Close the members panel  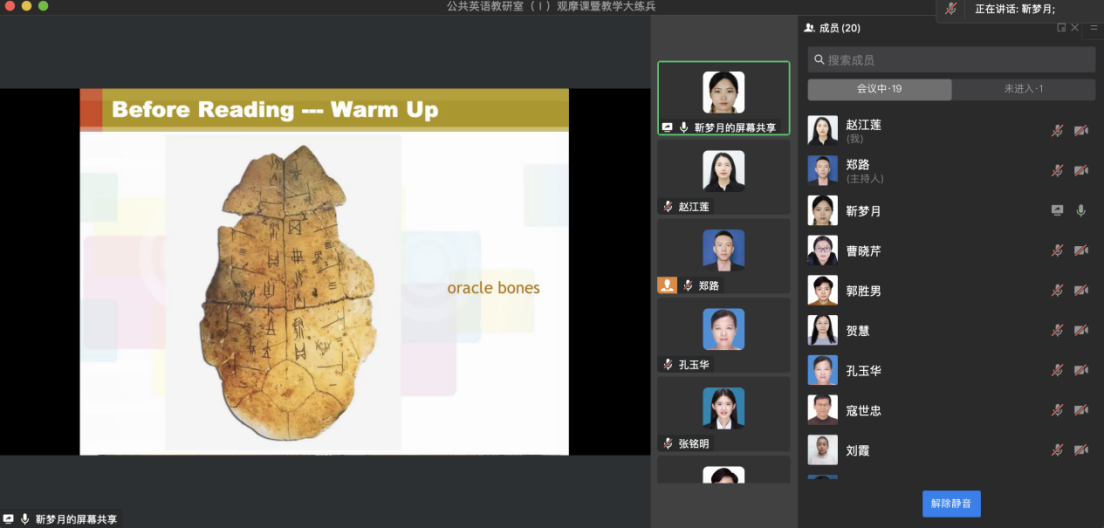tap(1075, 28)
